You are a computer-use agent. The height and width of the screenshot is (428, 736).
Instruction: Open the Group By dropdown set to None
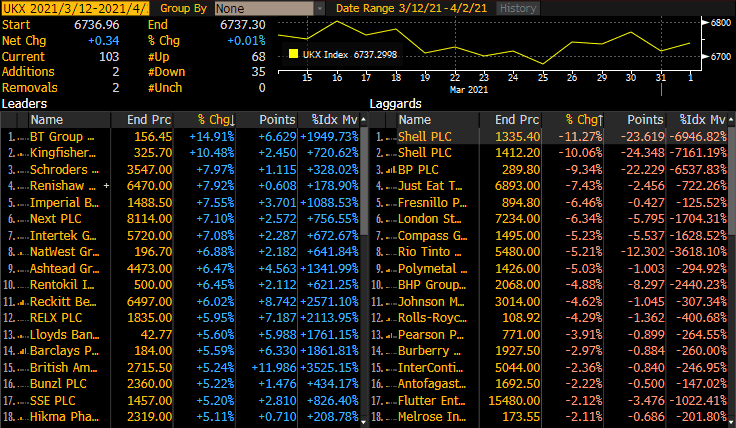coord(269,8)
